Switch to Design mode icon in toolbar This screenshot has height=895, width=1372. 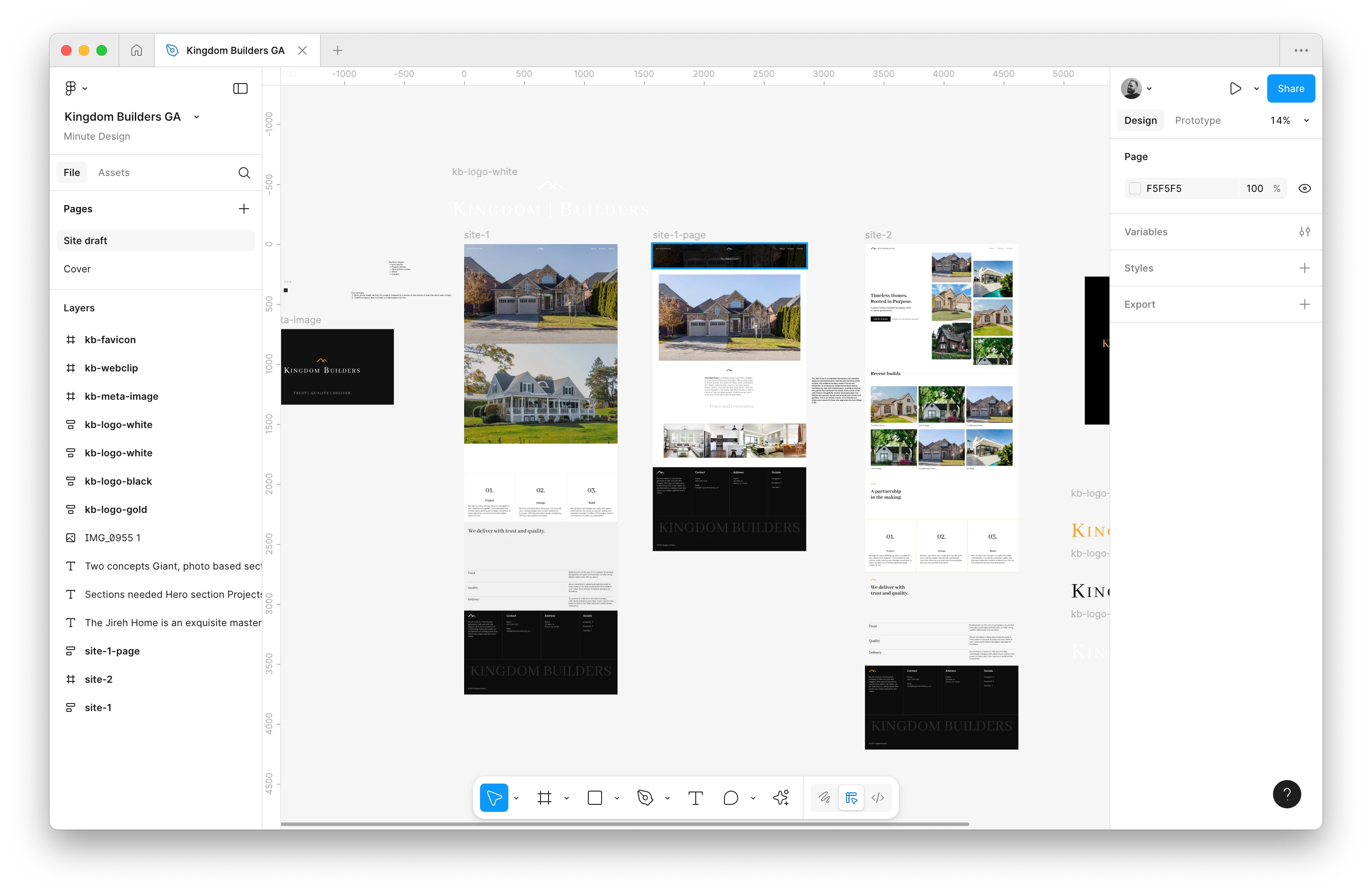(851, 798)
